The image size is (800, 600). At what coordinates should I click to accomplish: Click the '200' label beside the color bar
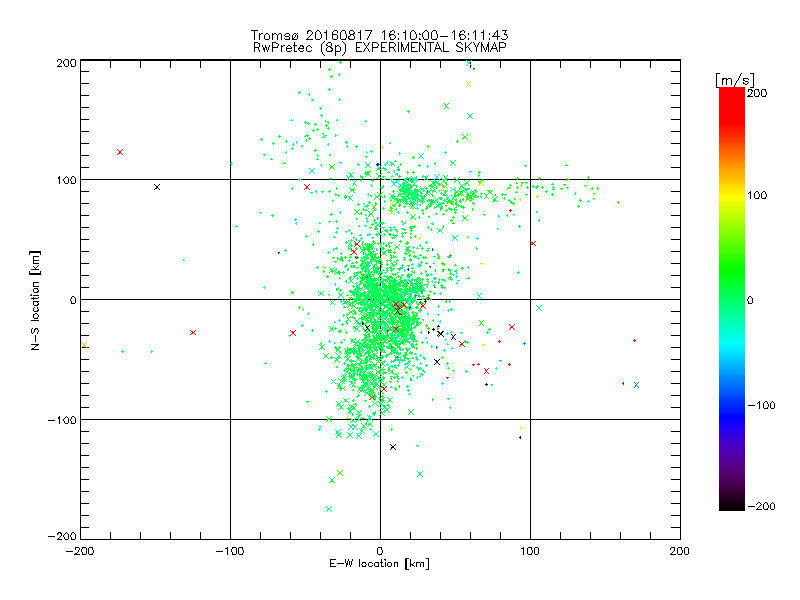click(757, 93)
